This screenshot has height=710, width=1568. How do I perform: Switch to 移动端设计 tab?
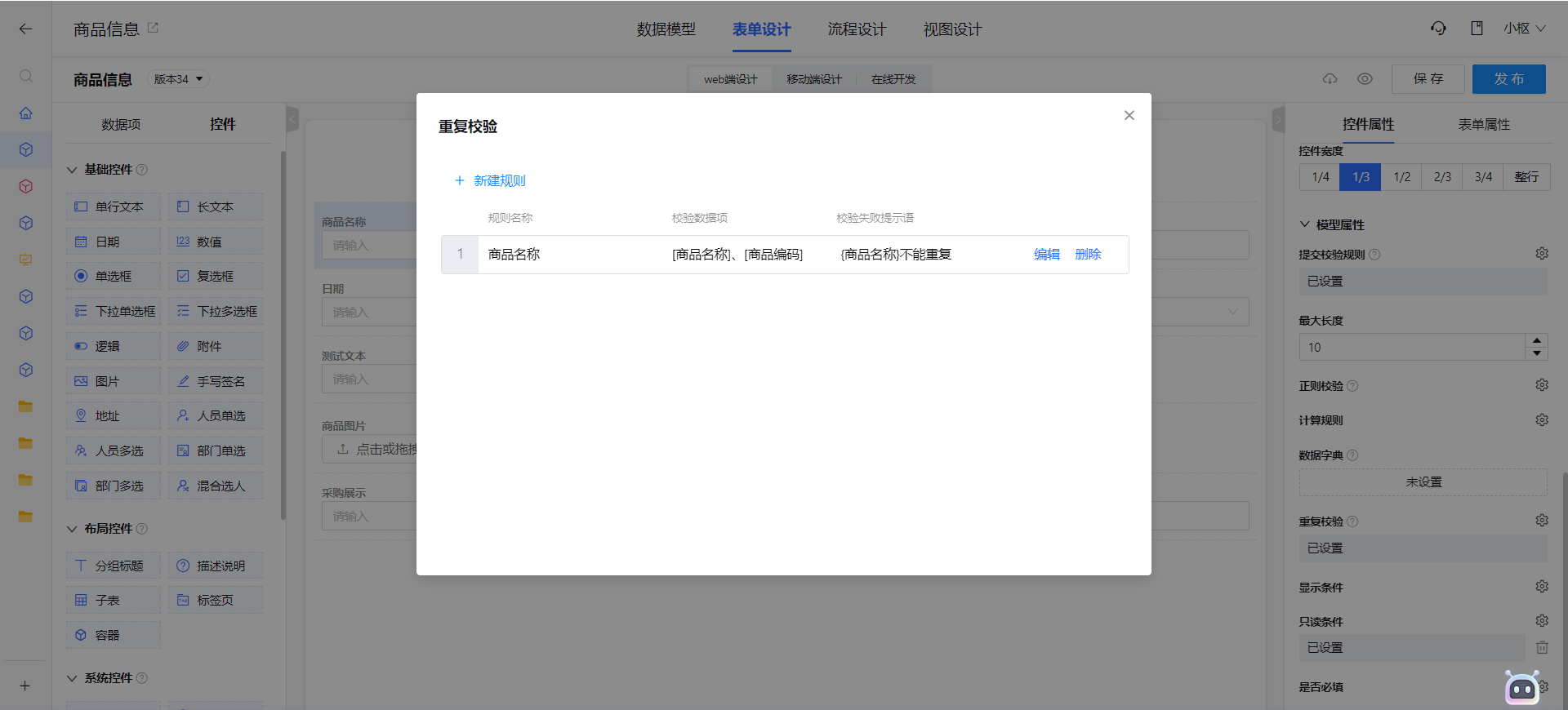[814, 79]
